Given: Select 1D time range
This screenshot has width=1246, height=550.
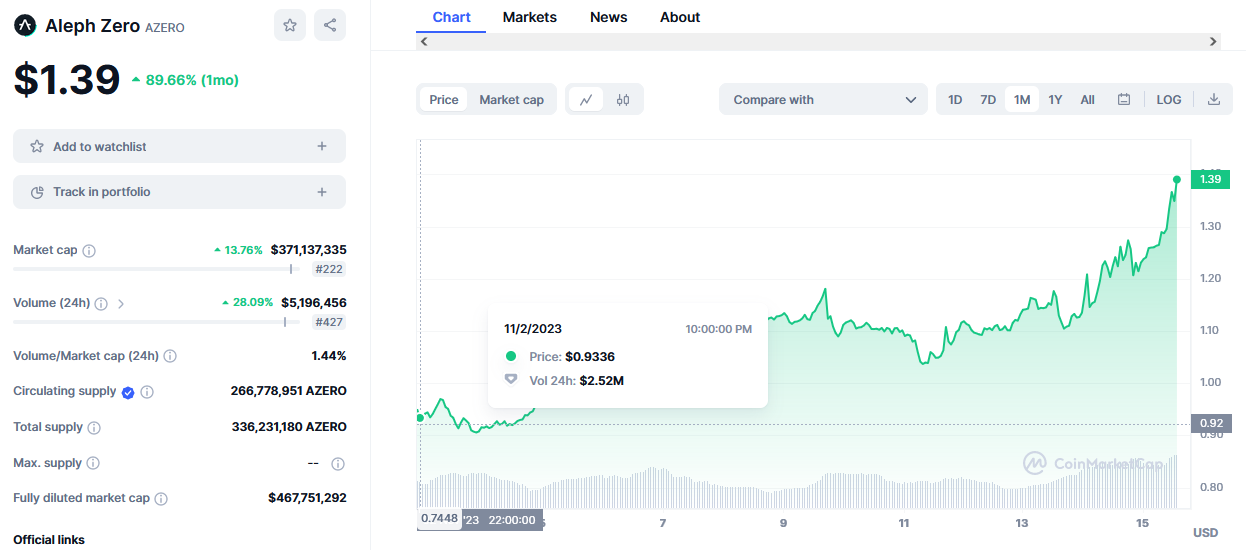Looking at the screenshot, I should 955,100.
